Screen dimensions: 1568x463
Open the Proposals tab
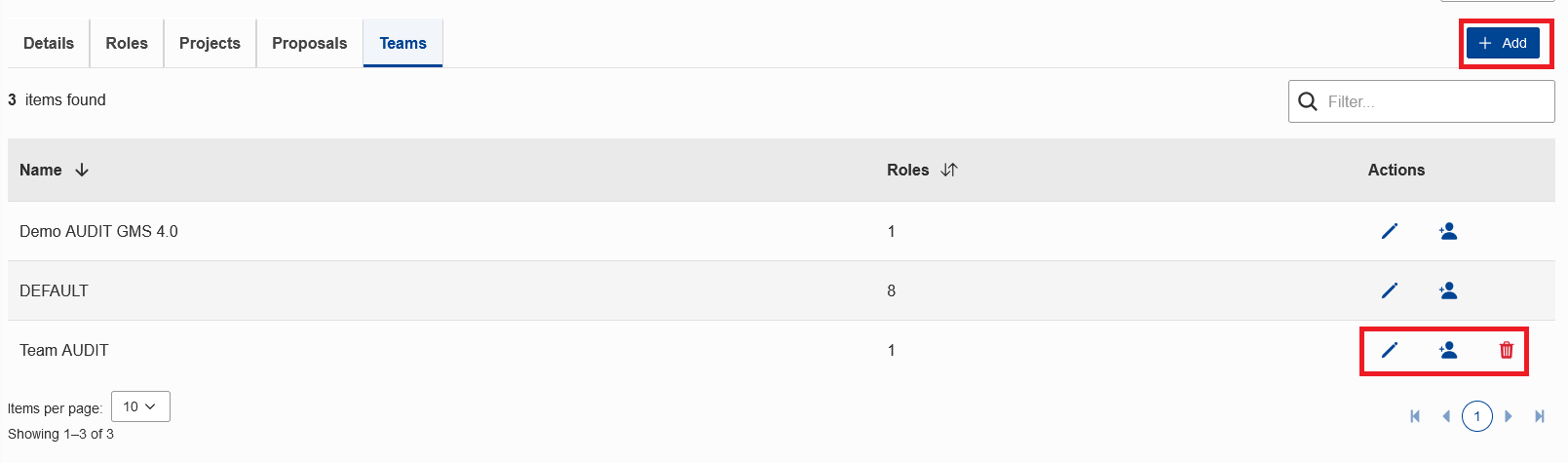(x=310, y=43)
